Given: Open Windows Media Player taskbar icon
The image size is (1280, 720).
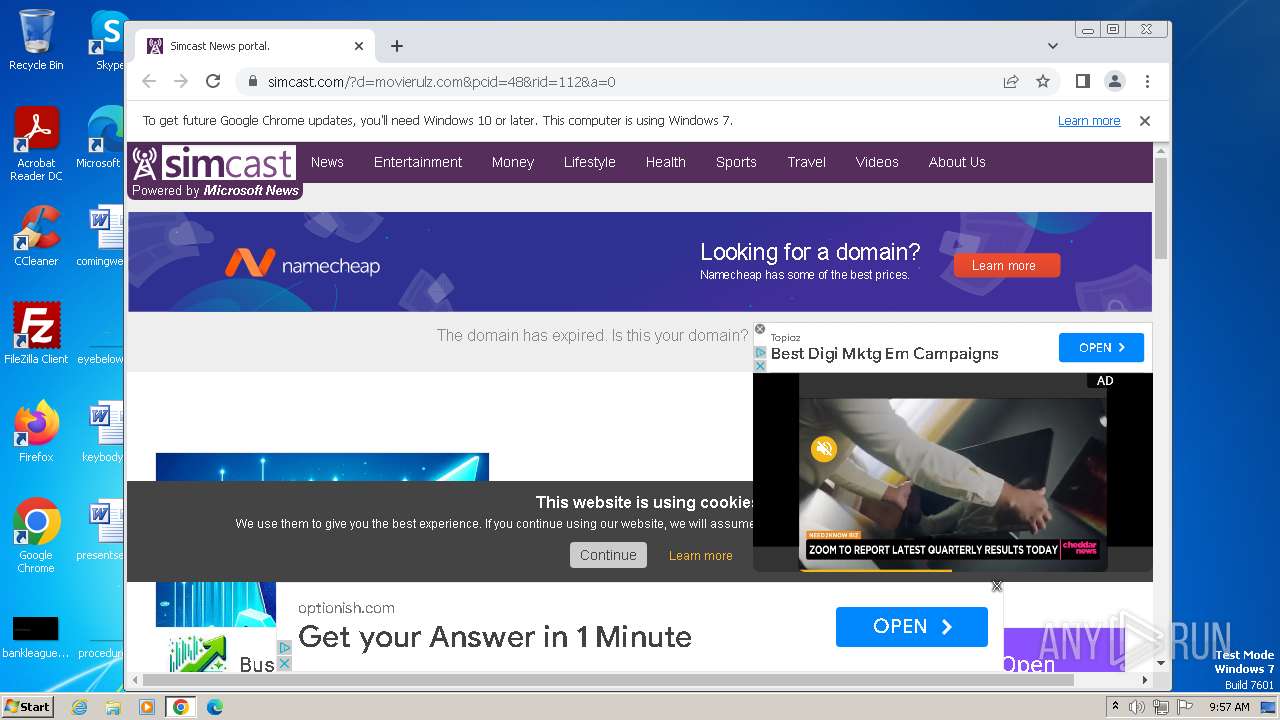Looking at the screenshot, I should [147, 707].
